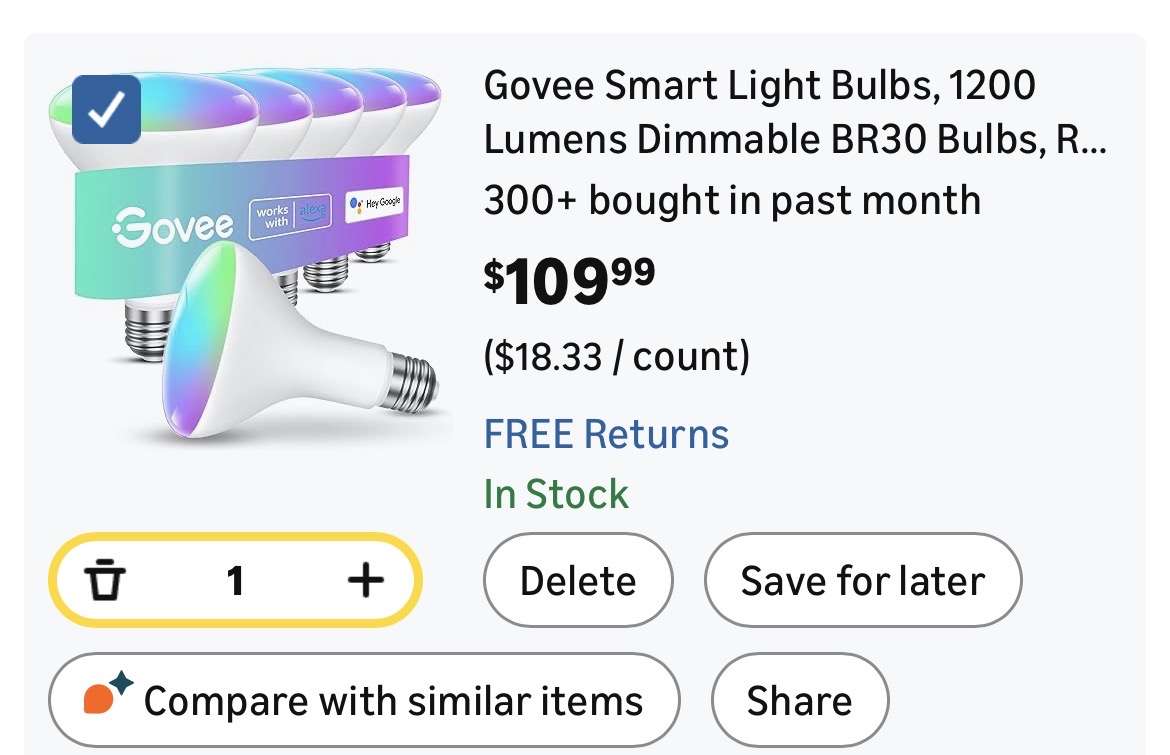Click the In Stock status text
The width and height of the screenshot is (1170, 755).
[556, 494]
